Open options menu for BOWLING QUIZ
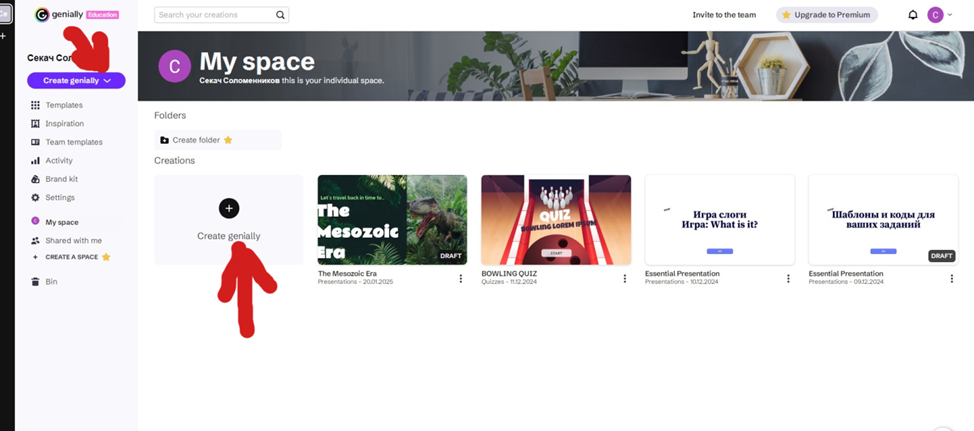This screenshot has height=431, width=974. click(x=625, y=279)
